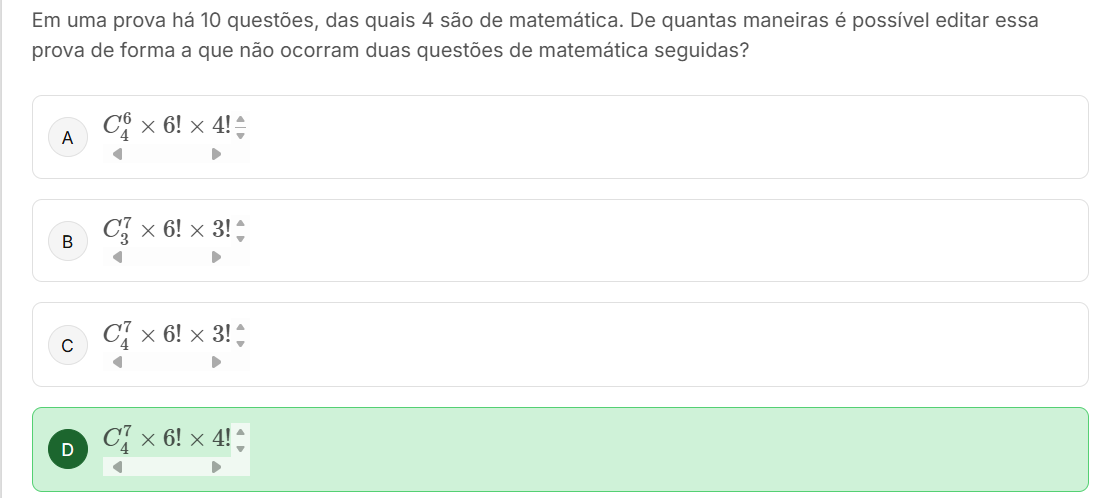
Task: Click the question text about 10 questões
Action: tap(535, 35)
